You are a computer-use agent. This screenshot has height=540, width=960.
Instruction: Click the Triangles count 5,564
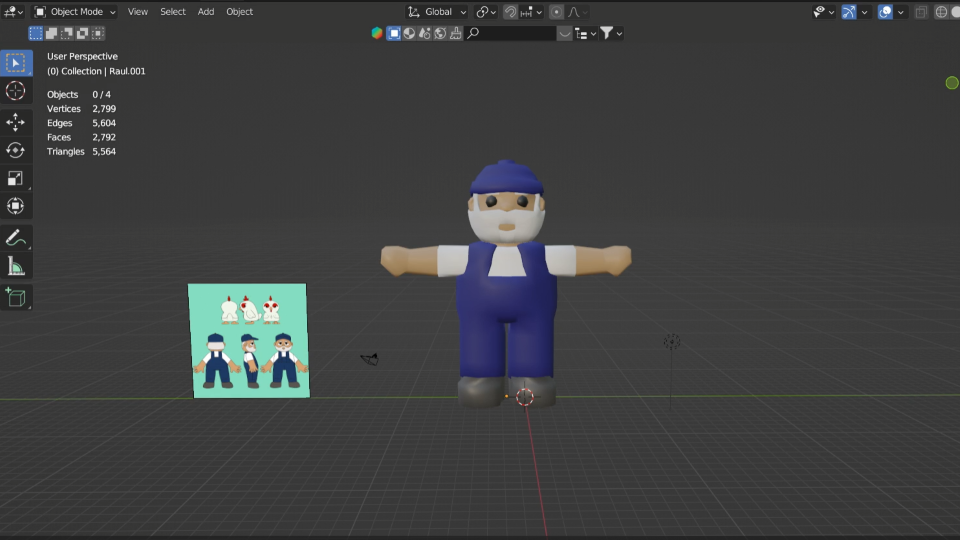coord(104,151)
